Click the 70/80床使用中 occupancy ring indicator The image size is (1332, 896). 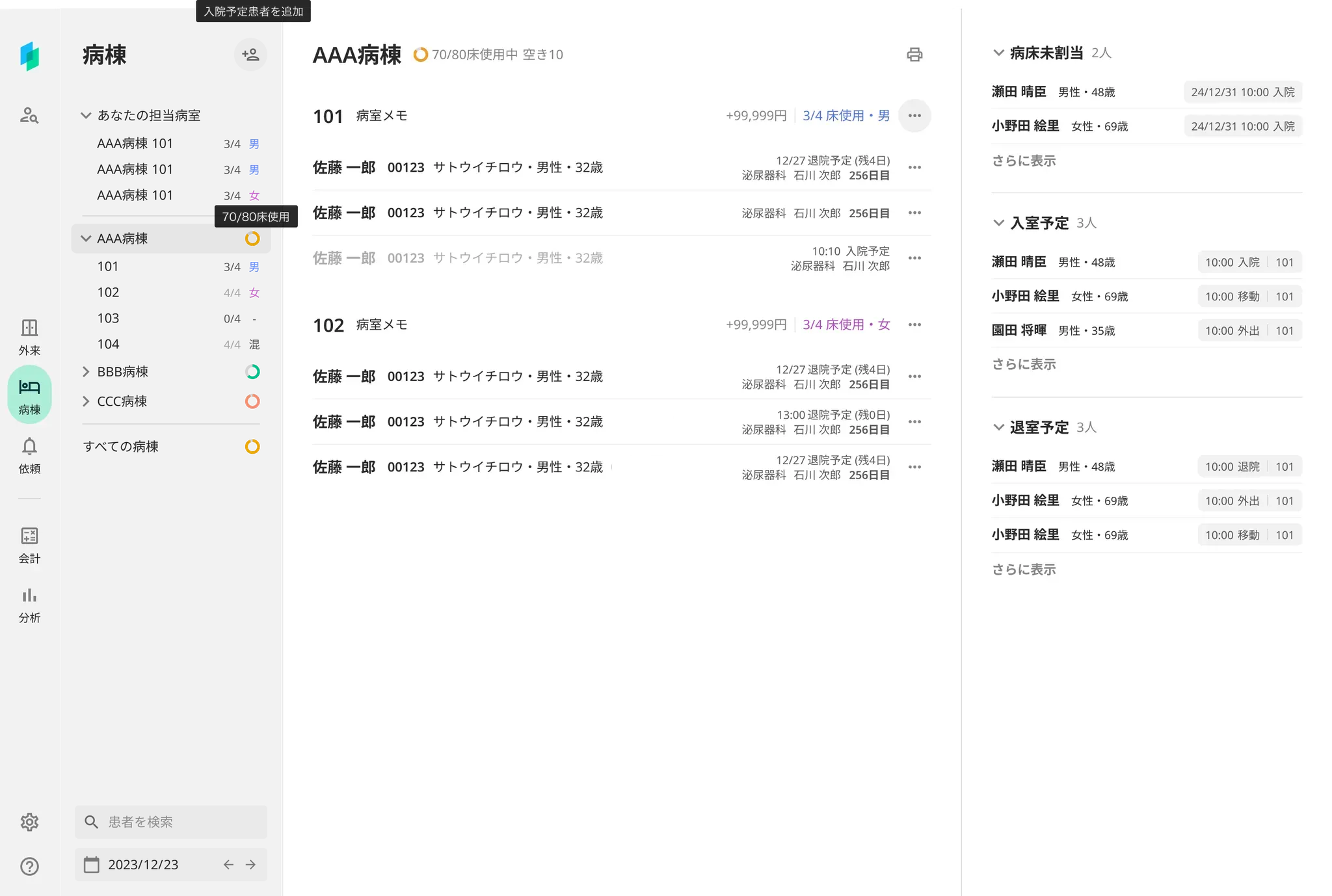[x=421, y=55]
